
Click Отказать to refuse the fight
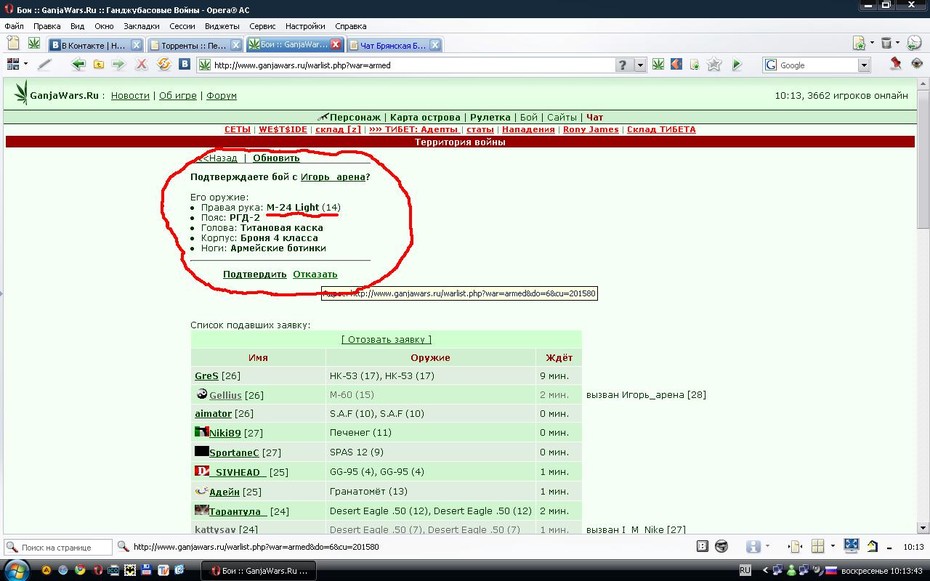[x=315, y=274]
